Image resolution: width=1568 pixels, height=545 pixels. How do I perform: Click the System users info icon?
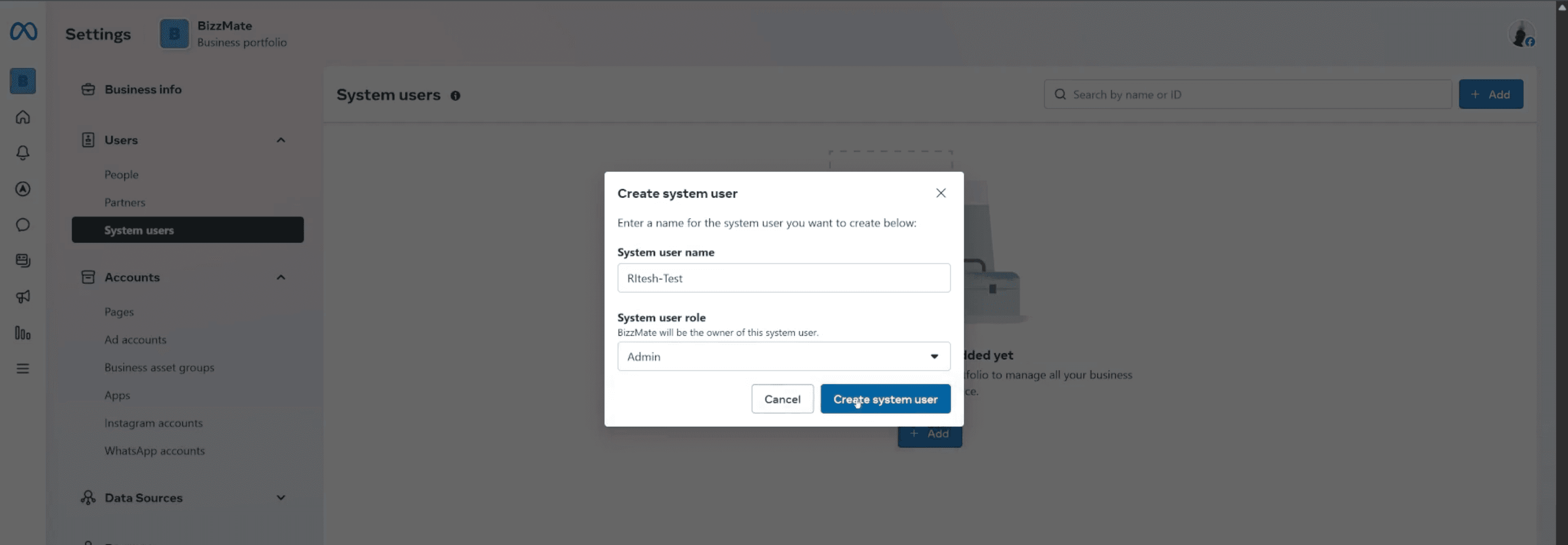click(x=456, y=96)
